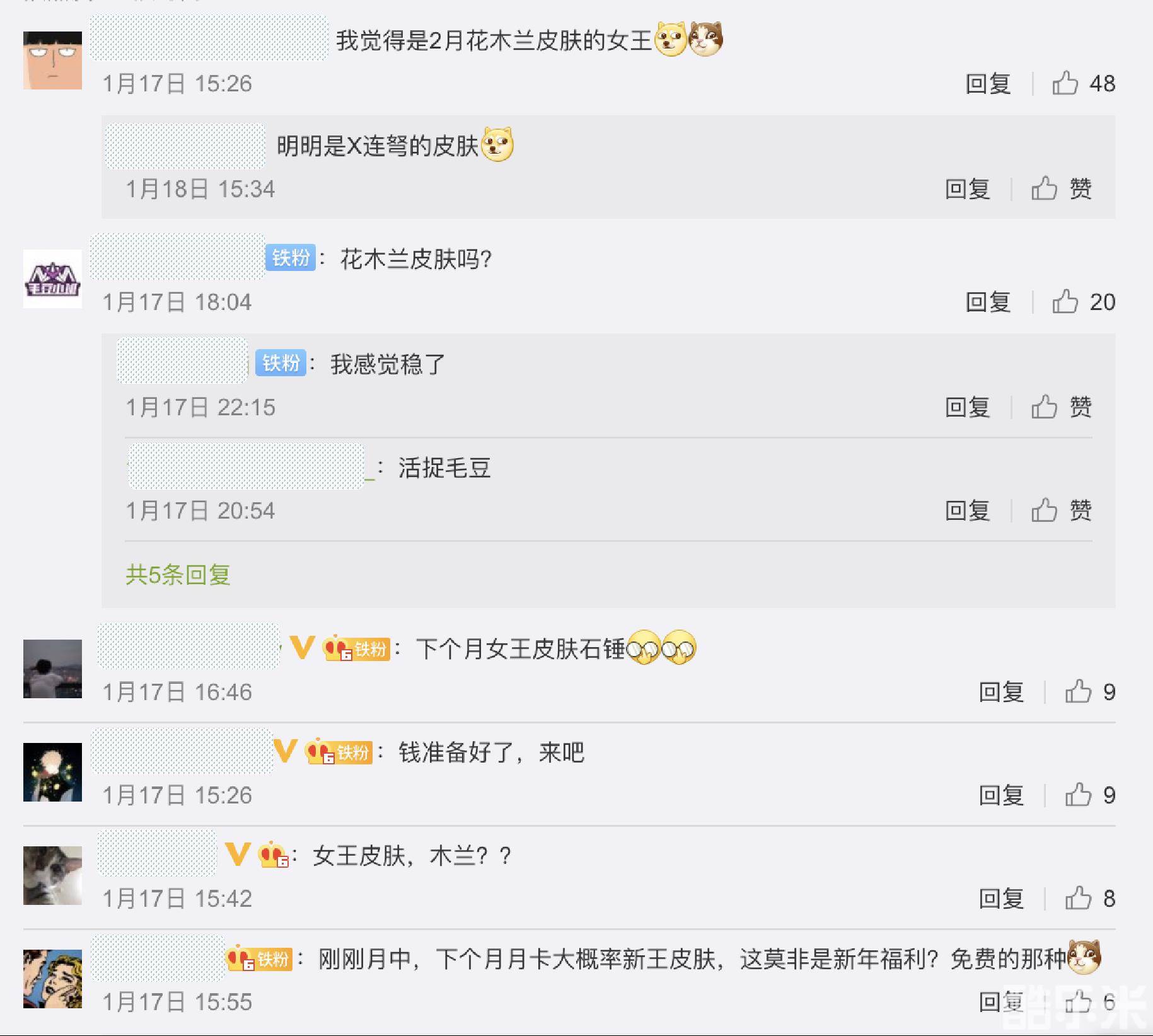Open the comic-style avatar of last commenter

52,979
